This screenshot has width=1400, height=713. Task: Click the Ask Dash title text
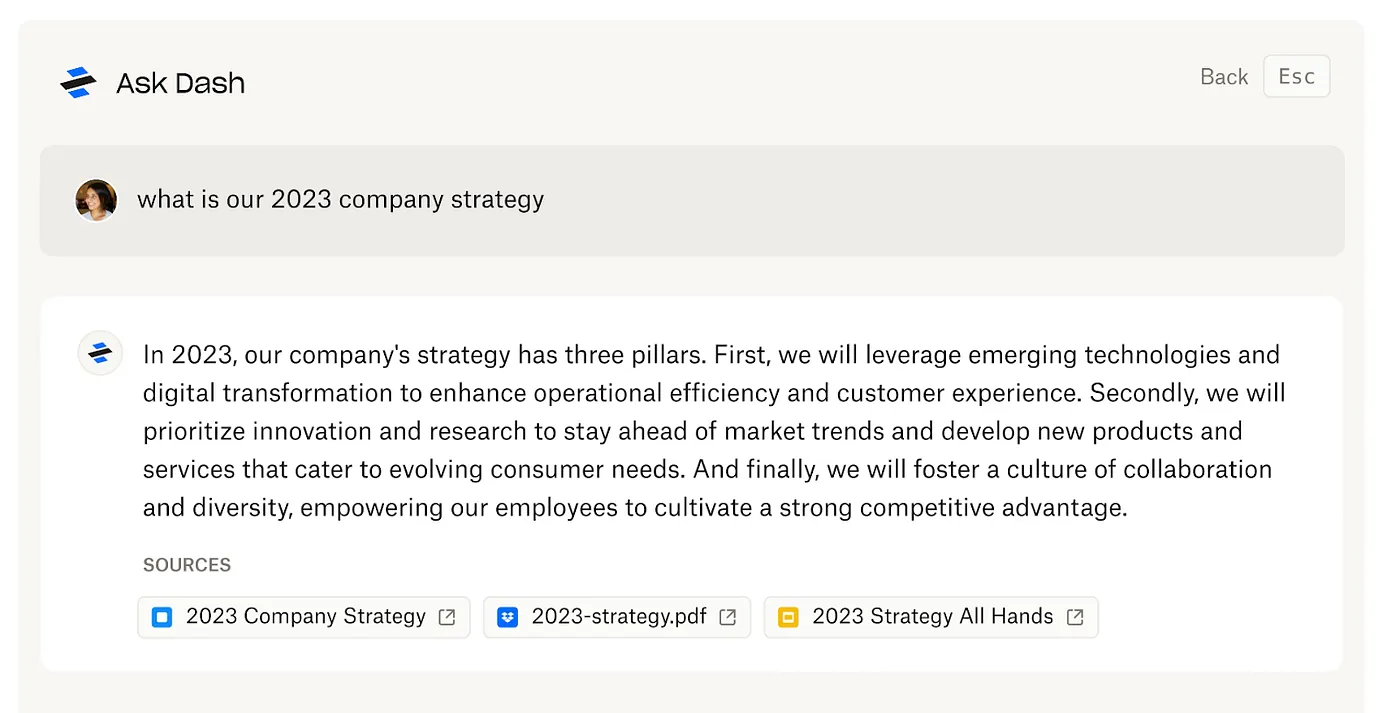click(x=180, y=83)
